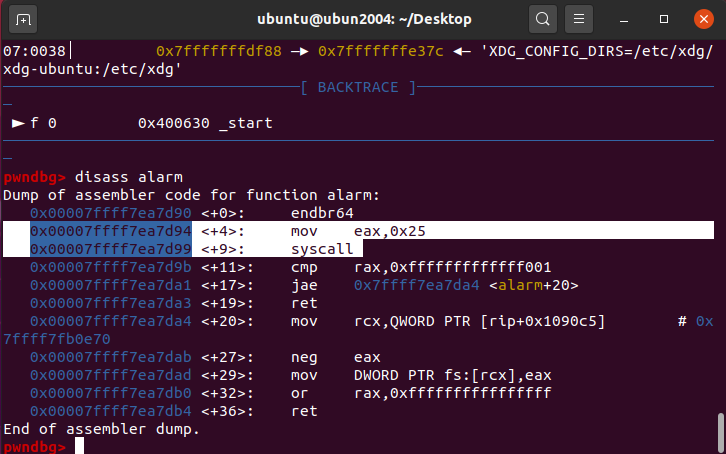Click the stack address 0x7fffffffdf88

[x=212, y=50]
